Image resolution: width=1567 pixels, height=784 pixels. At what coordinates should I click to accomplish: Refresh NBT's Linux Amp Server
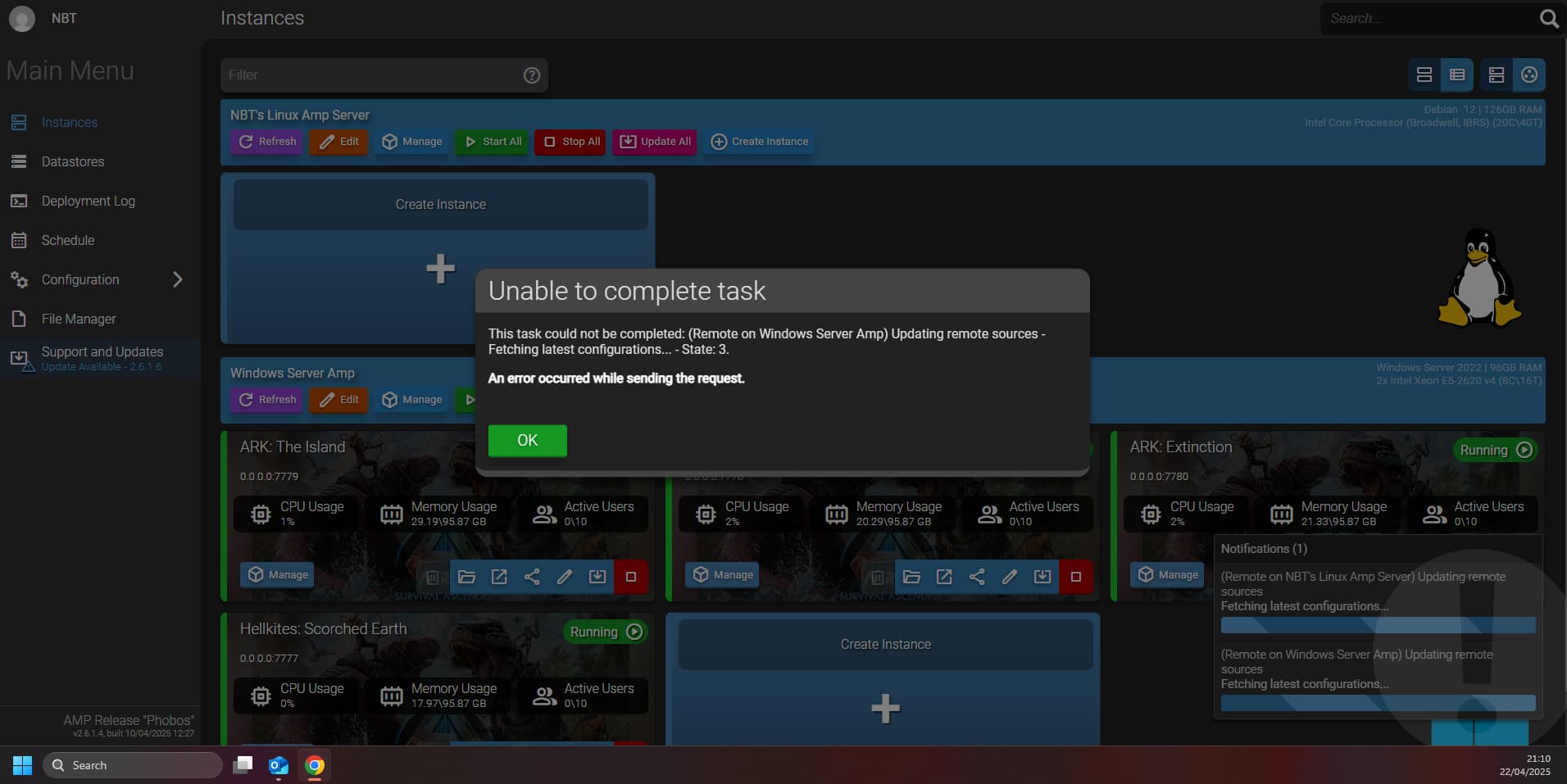tap(267, 142)
